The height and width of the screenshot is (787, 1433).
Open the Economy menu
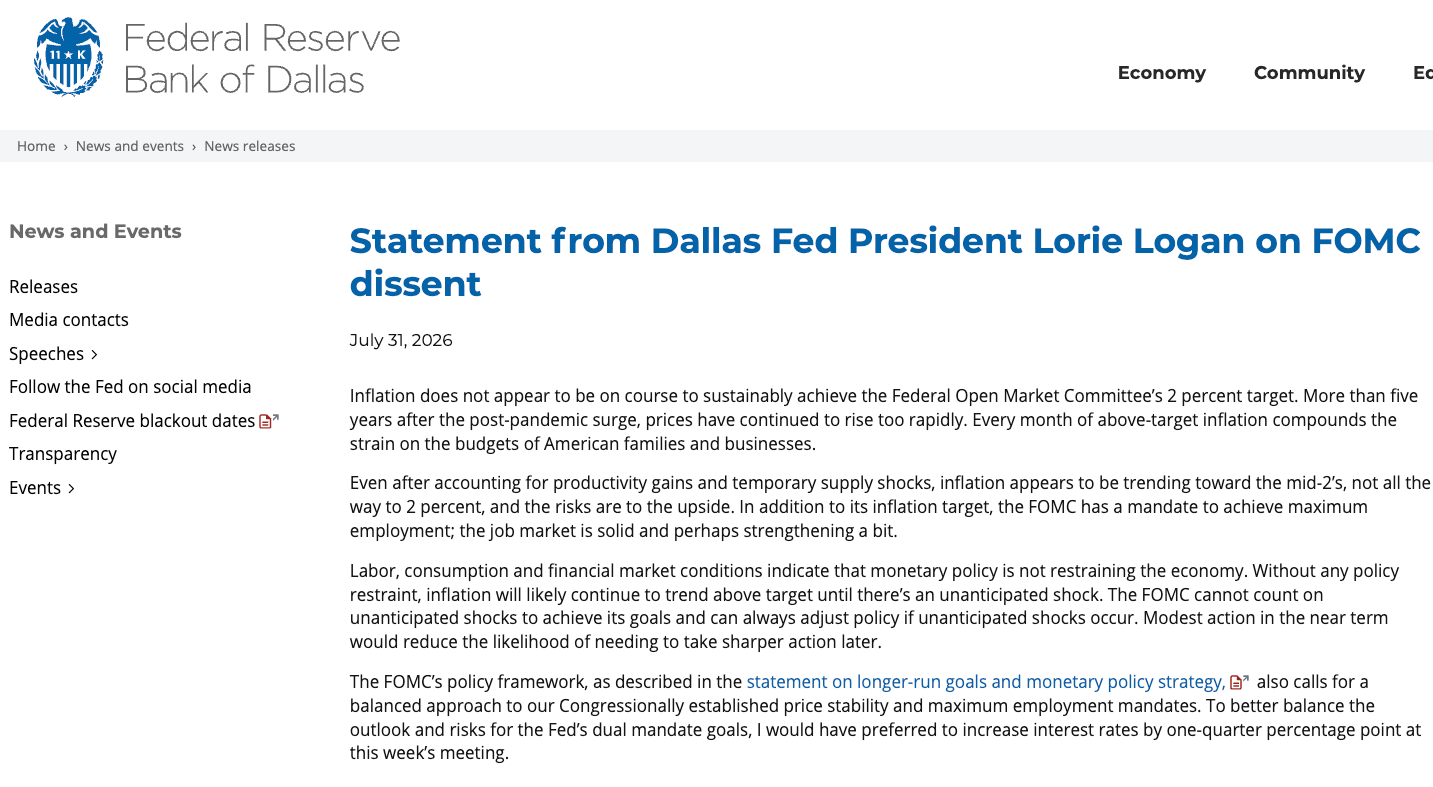(1161, 73)
